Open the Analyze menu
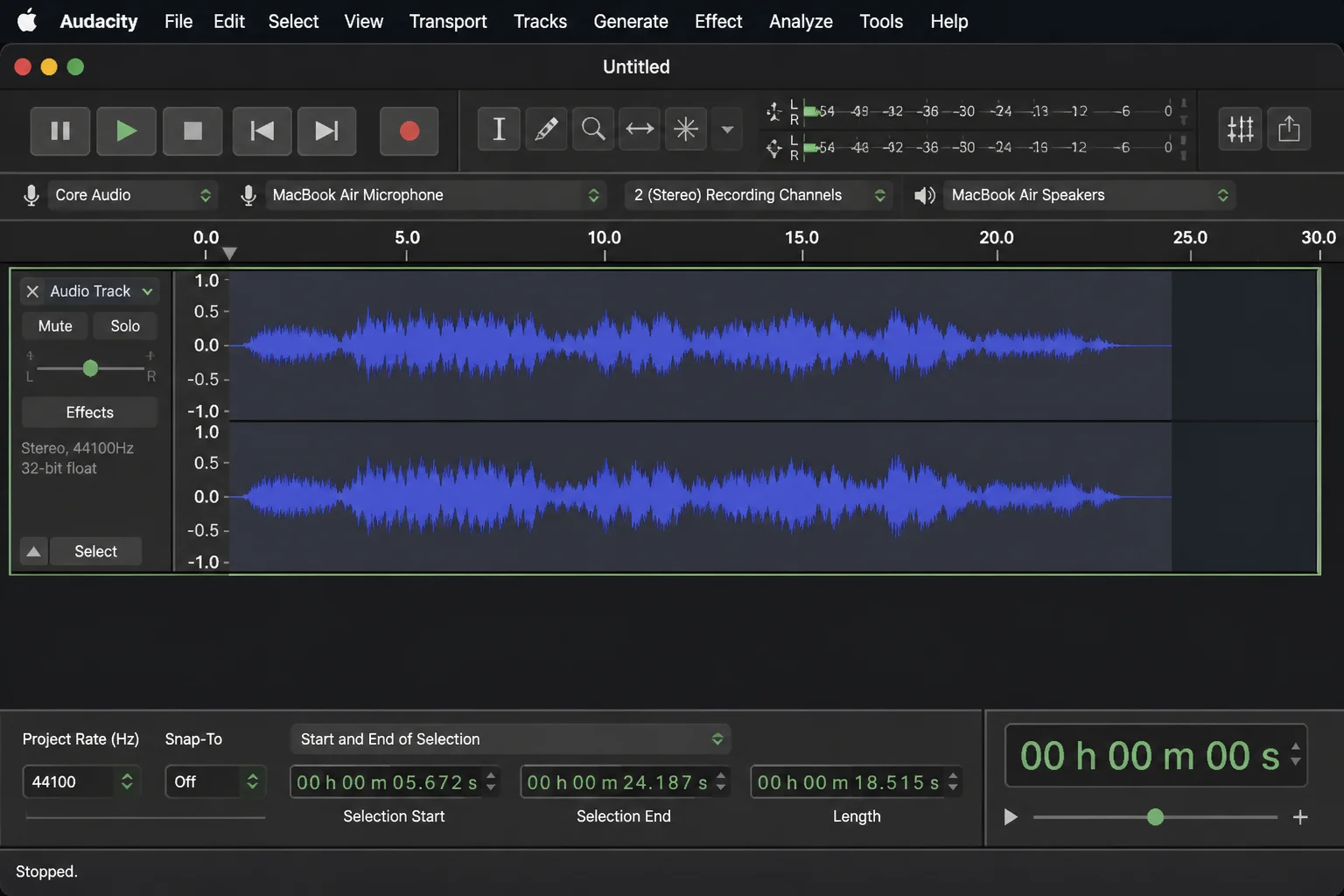This screenshot has height=896, width=1344. click(801, 21)
